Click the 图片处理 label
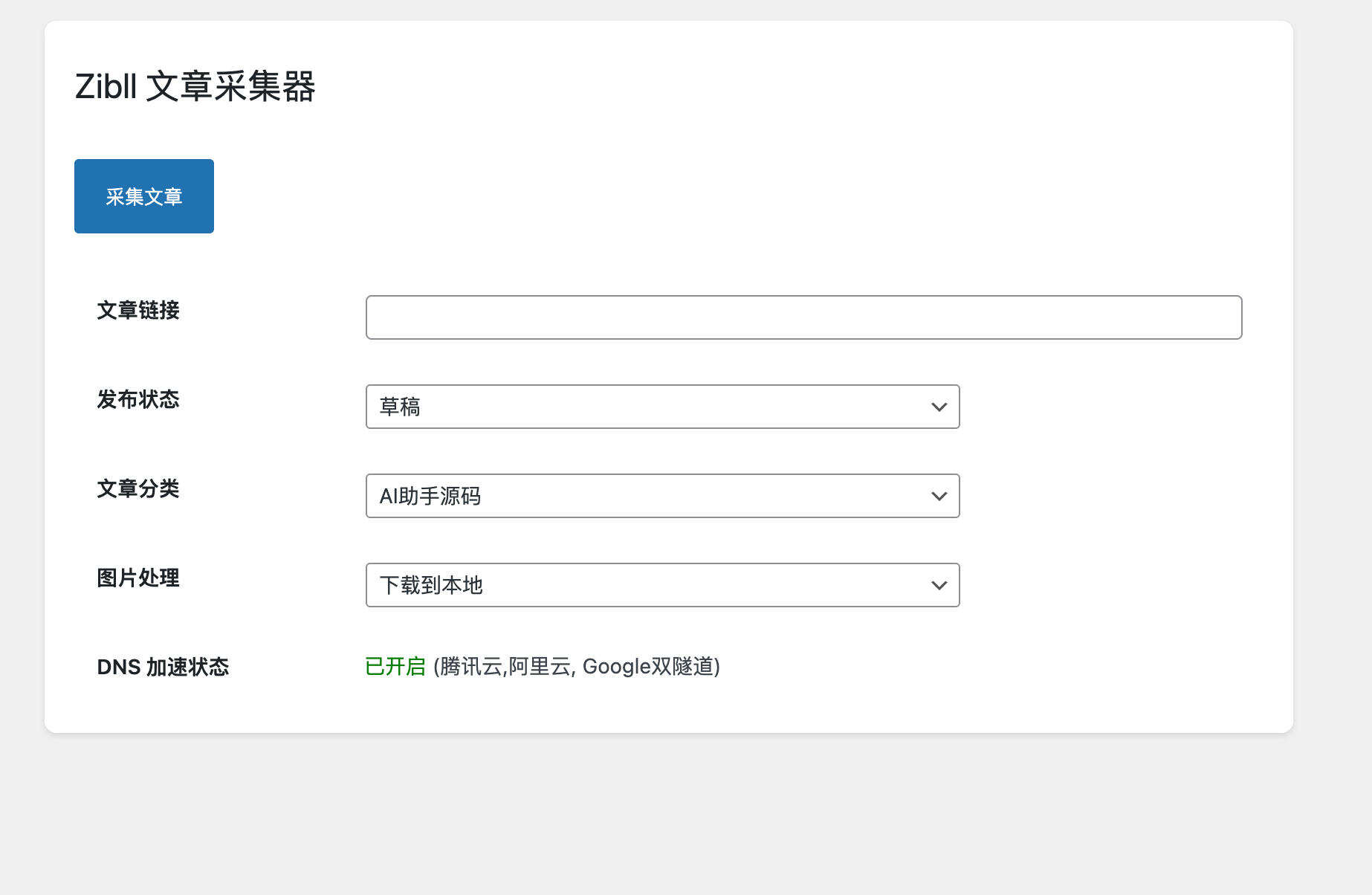1372x895 pixels. click(x=138, y=578)
